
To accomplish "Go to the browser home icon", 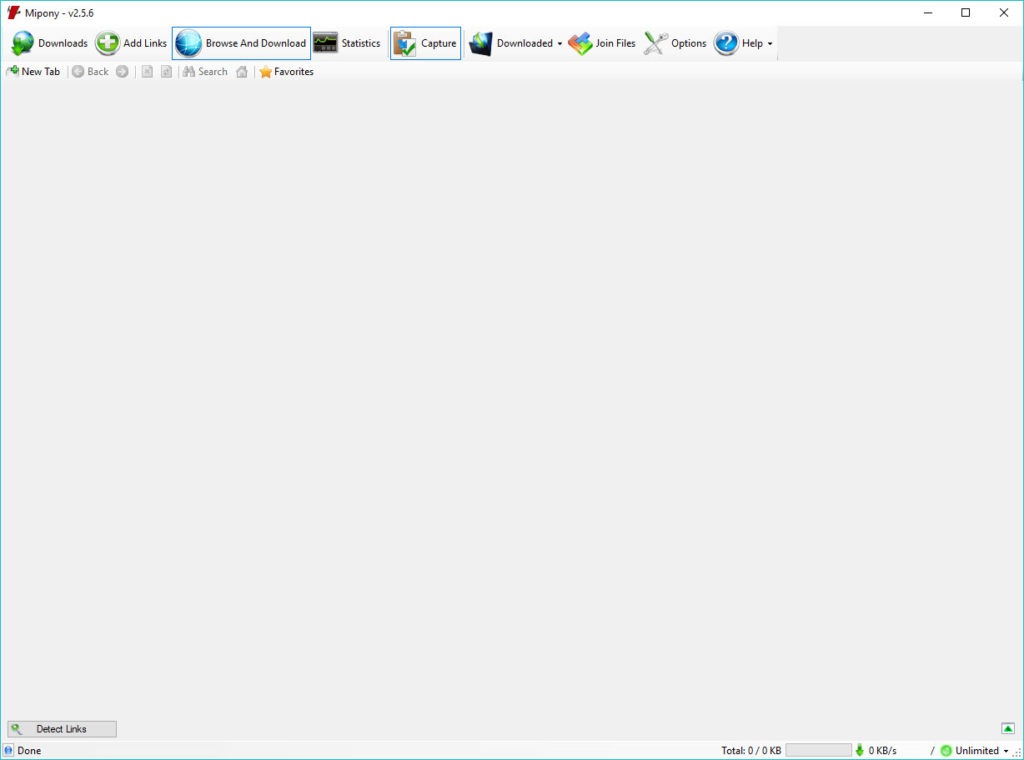I will [242, 72].
